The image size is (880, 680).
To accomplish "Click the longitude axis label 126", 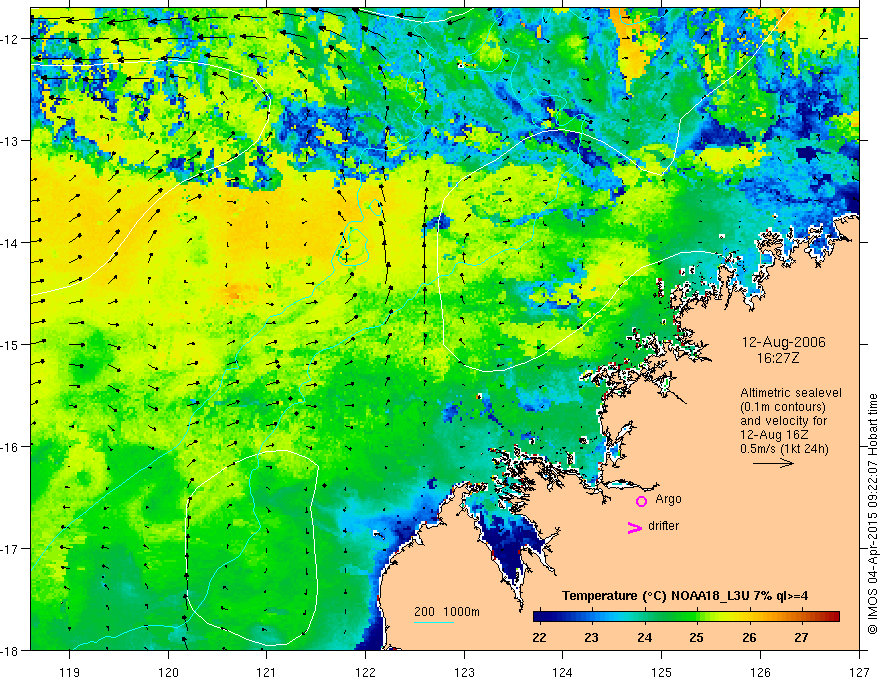I will (x=760, y=672).
